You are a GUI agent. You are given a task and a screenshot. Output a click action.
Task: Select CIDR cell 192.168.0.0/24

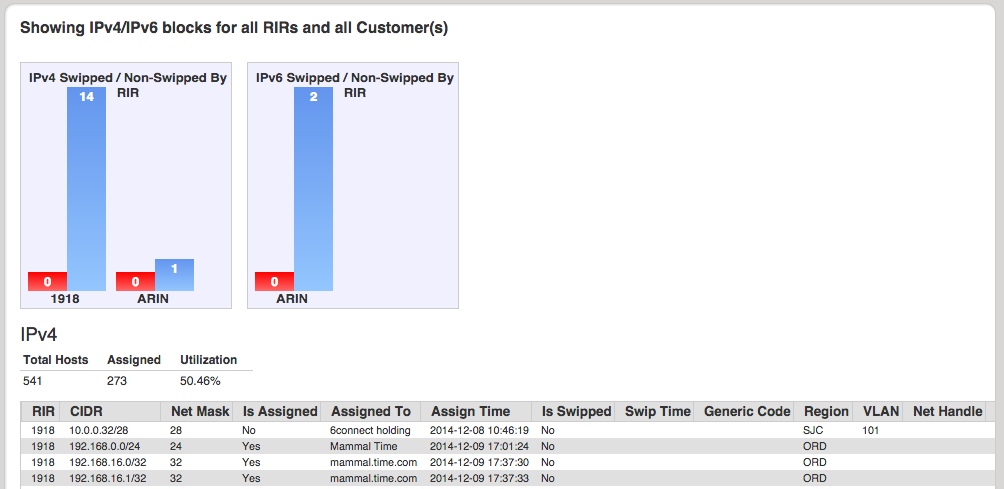(x=103, y=446)
